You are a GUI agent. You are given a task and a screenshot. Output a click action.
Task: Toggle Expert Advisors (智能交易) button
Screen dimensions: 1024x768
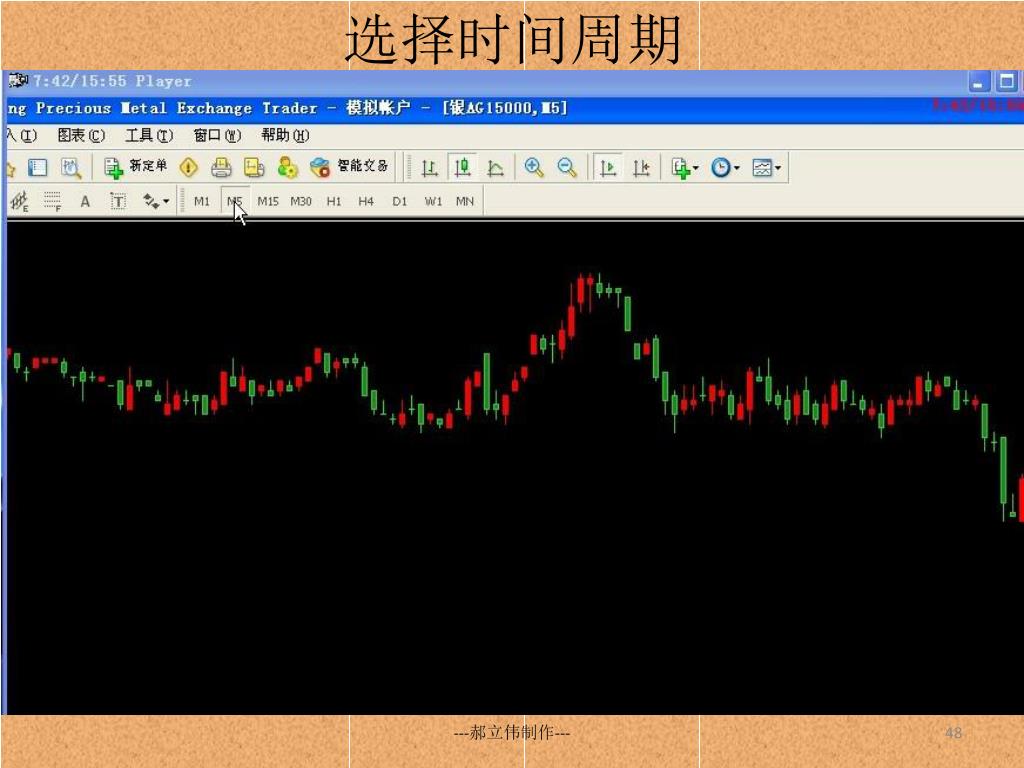(x=349, y=167)
